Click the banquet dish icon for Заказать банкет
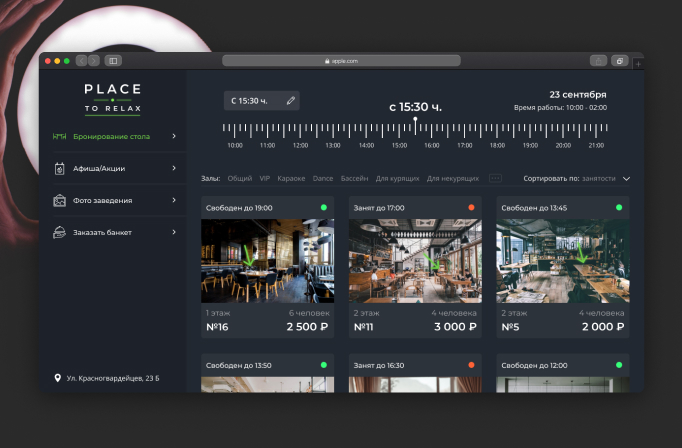 [x=60, y=232]
